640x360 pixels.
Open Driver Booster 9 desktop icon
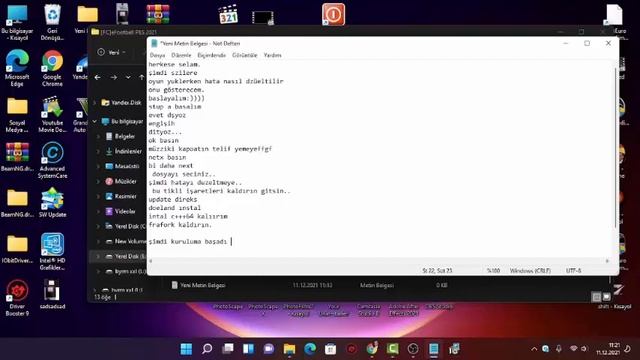click(x=17, y=298)
